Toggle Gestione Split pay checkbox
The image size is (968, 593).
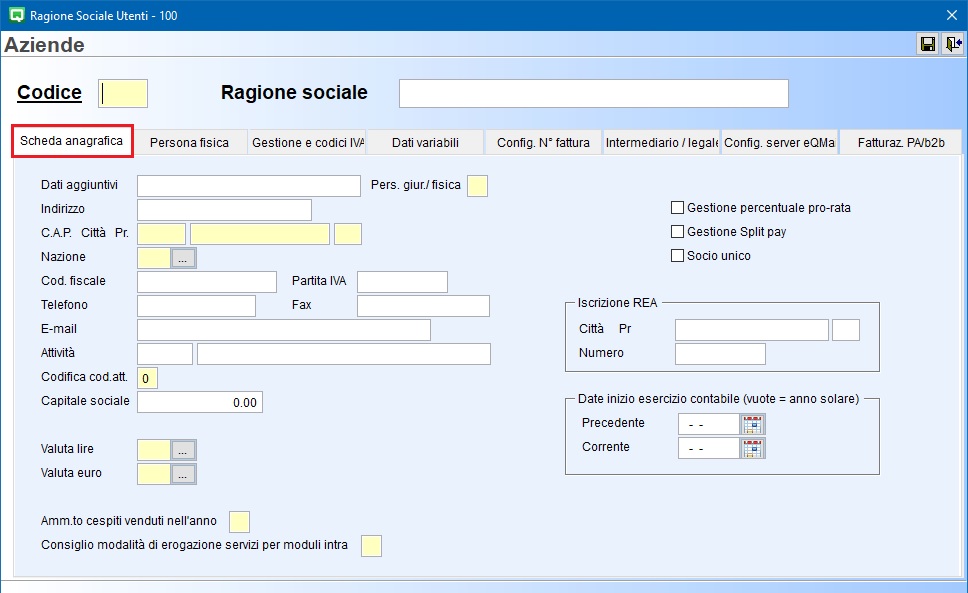[x=677, y=231]
